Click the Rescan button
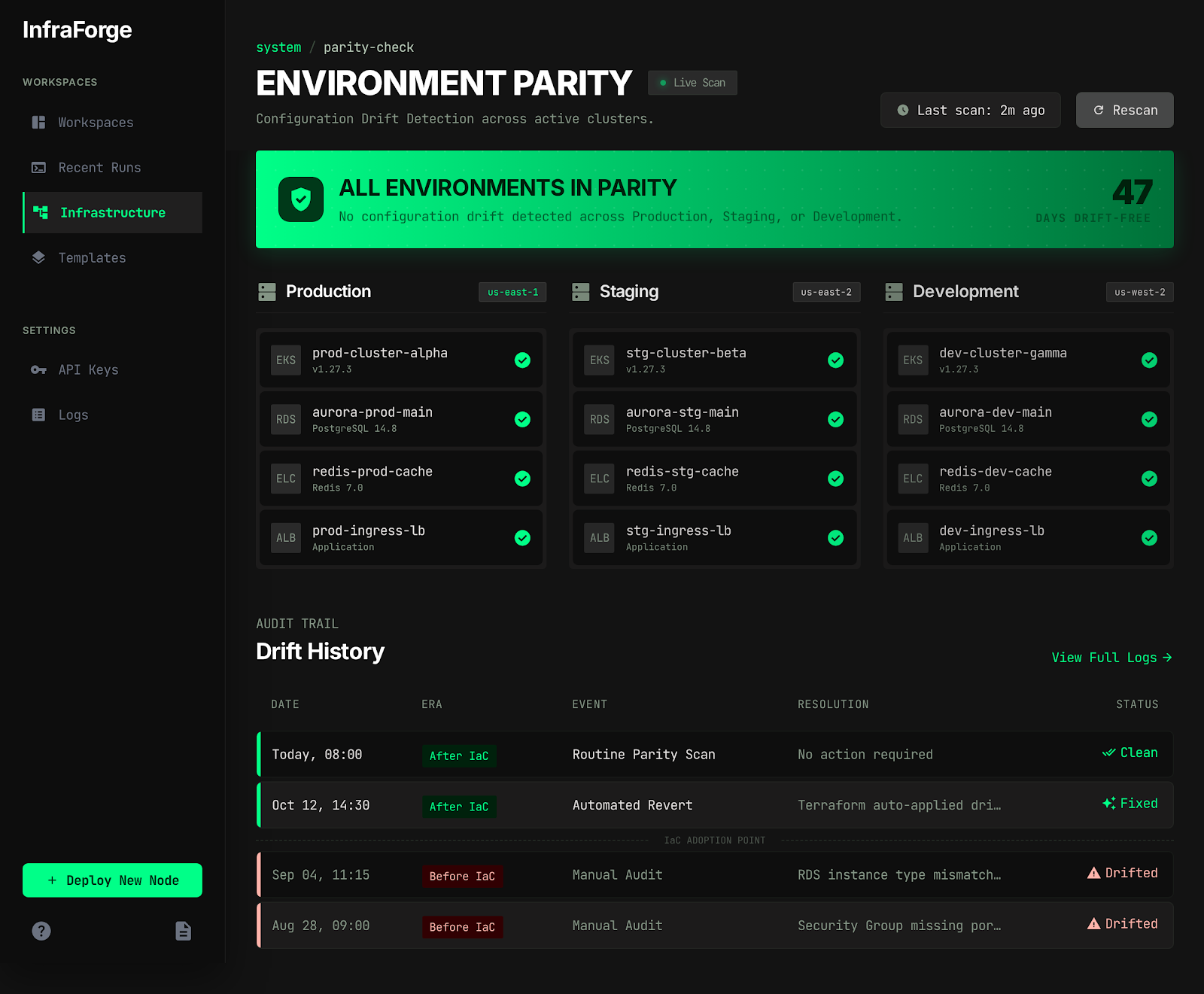1204x994 pixels. (x=1124, y=111)
